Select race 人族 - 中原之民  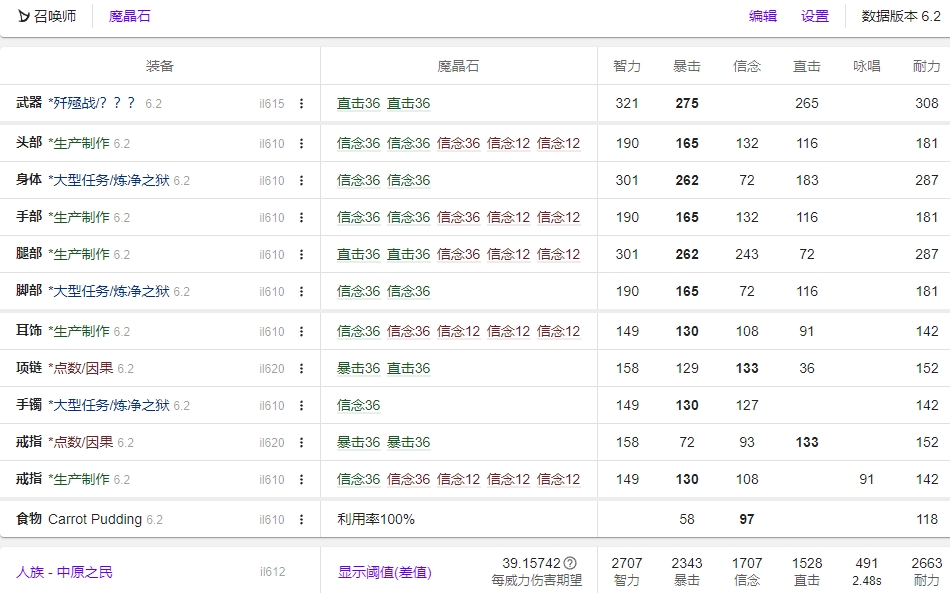click(x=64, y=572)
